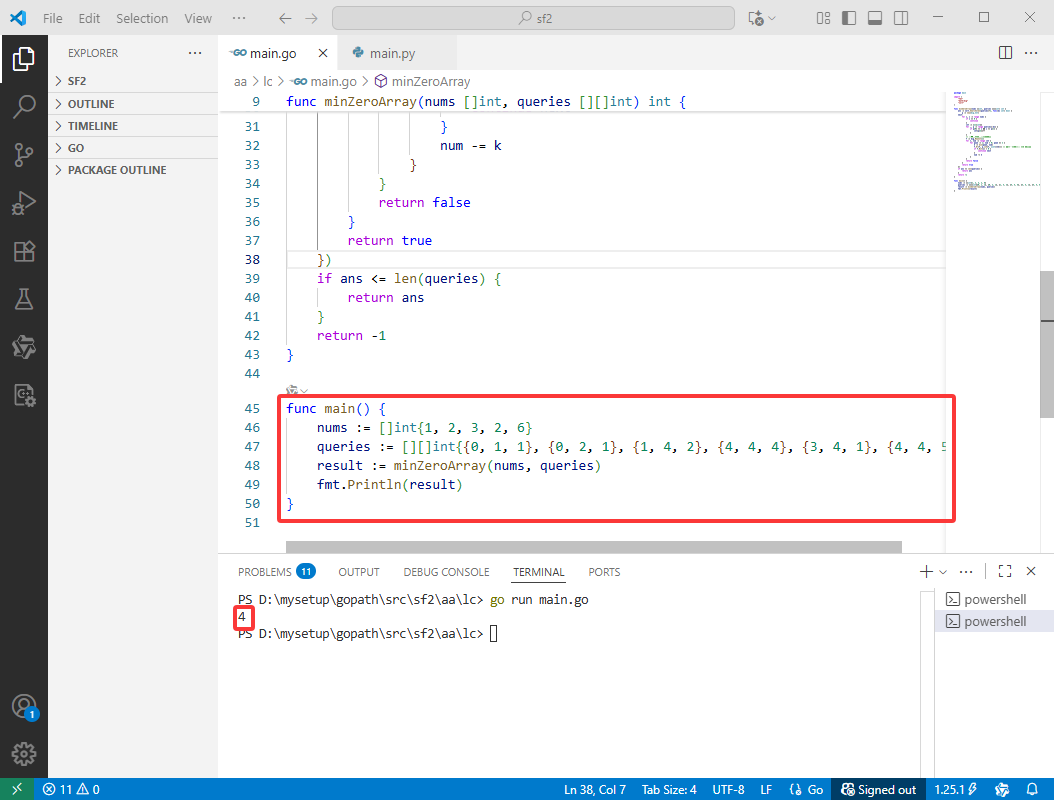This screenshot has height=800, width=1054.
Task: Open notifications bell in status bar
Action: [1032, 789]
